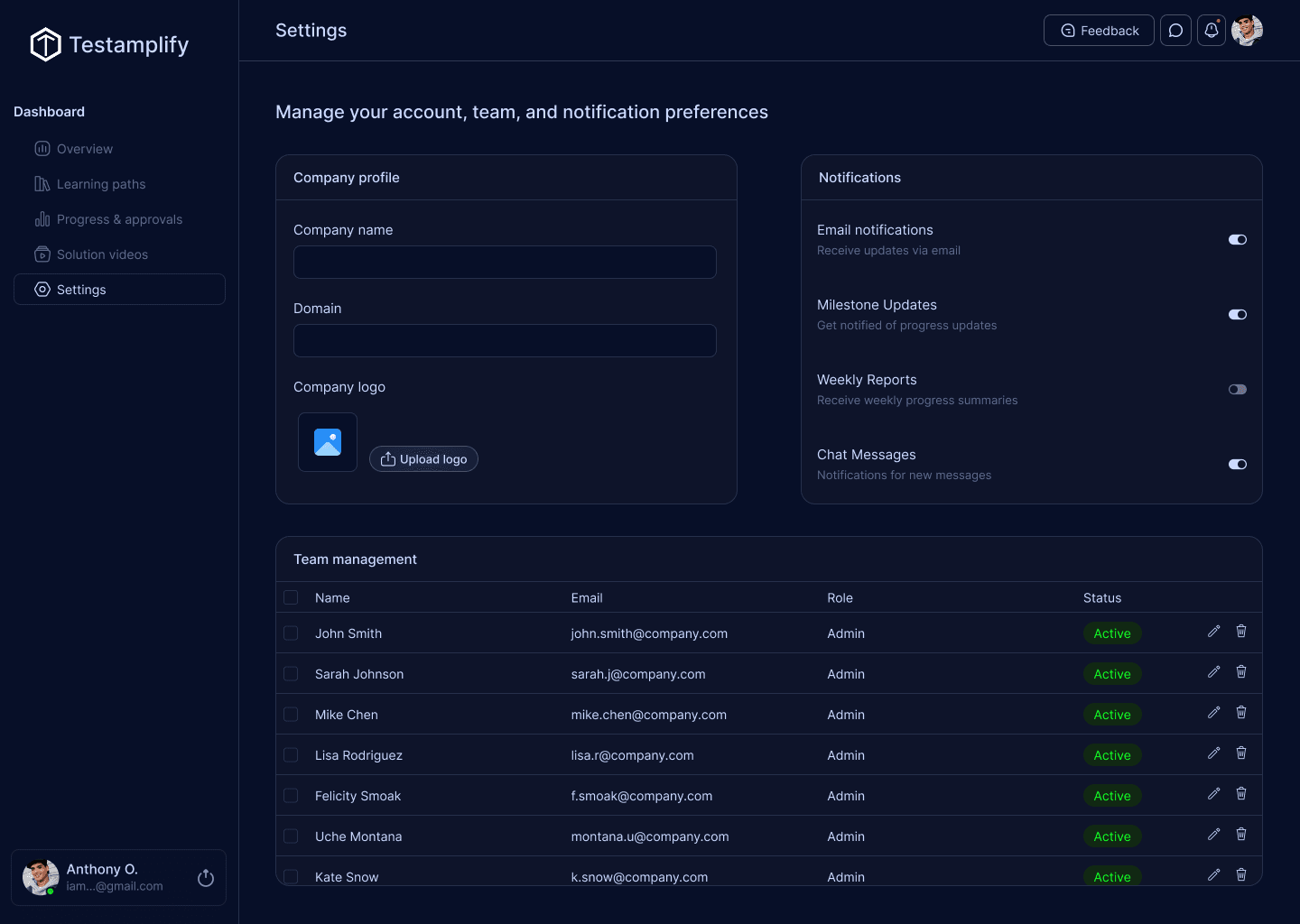Click the chat bubble icon in header

pyautogui.click(x=1175, y=31)
